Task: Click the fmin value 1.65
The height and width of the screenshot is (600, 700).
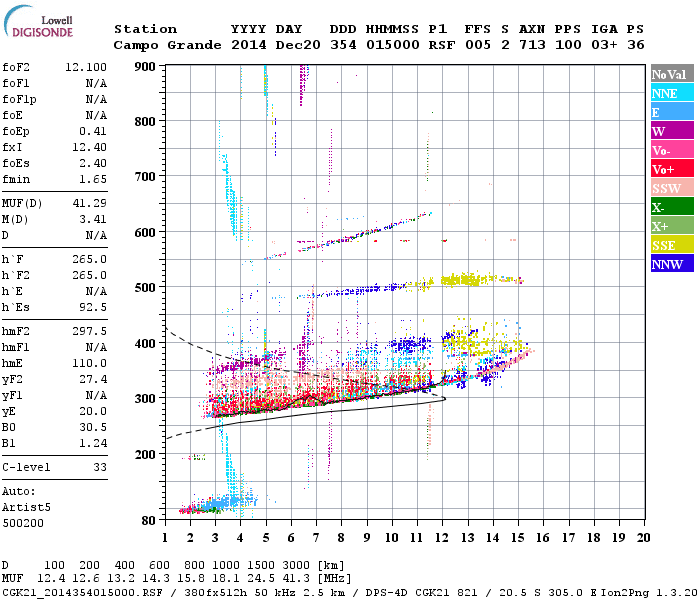Action: tap(93, 179)
